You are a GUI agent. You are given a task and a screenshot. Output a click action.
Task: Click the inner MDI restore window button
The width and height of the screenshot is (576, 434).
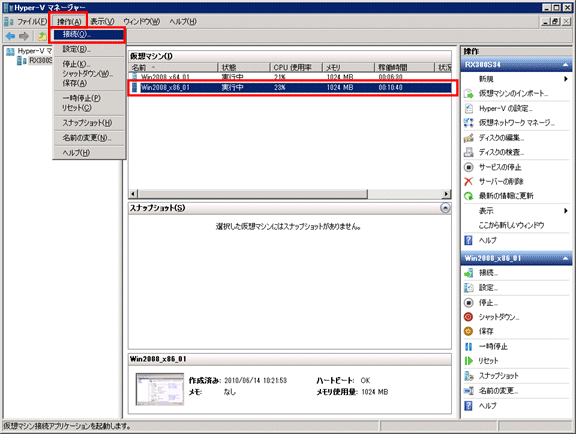coord(556,22)
